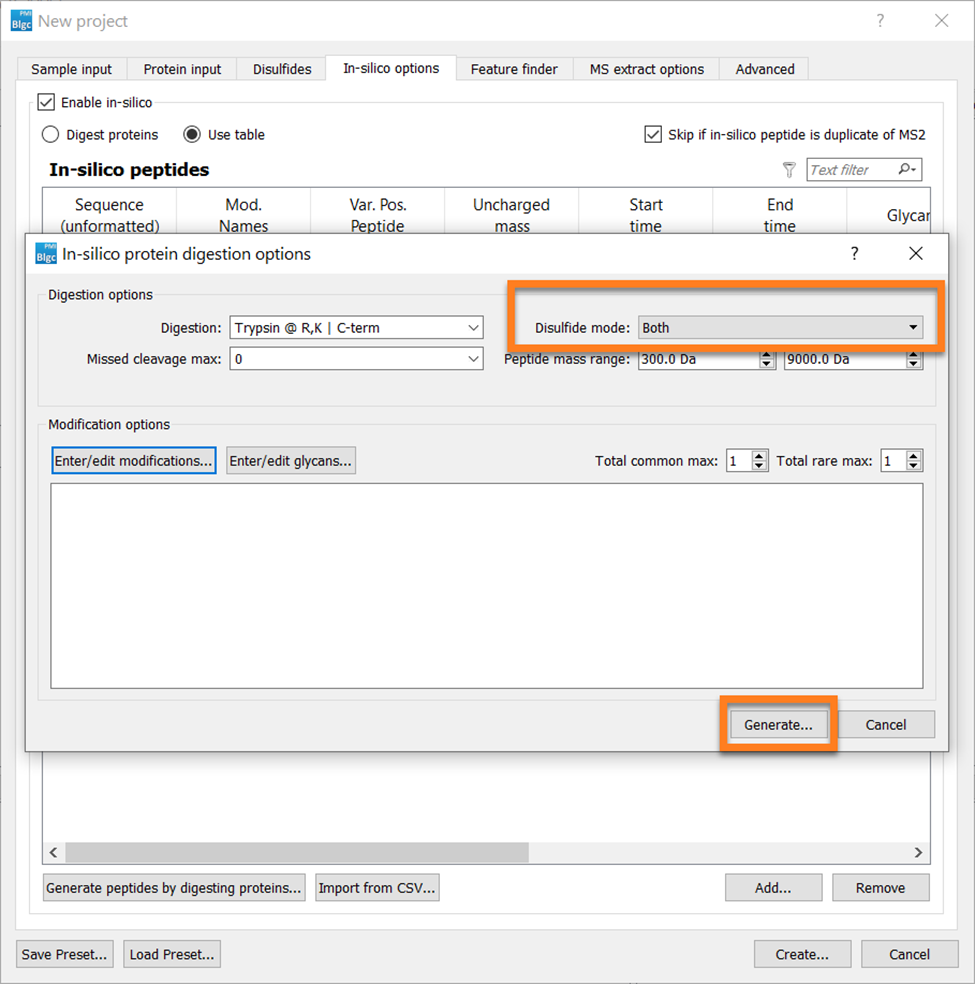This screenshot has height=984, width=975.
Task: Uncheck the Enable in-silico checkbox
Action: click(x=46, y=102)
